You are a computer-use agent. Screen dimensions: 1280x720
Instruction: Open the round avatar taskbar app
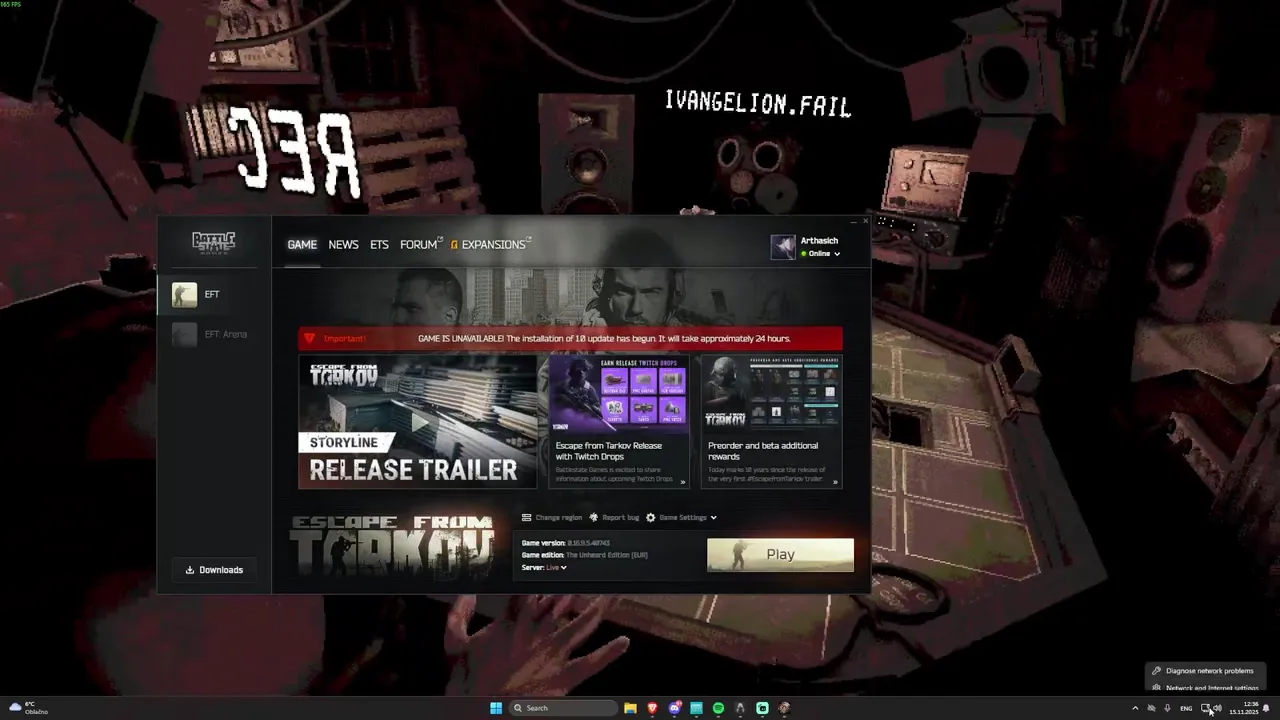(x=784, y=708)
